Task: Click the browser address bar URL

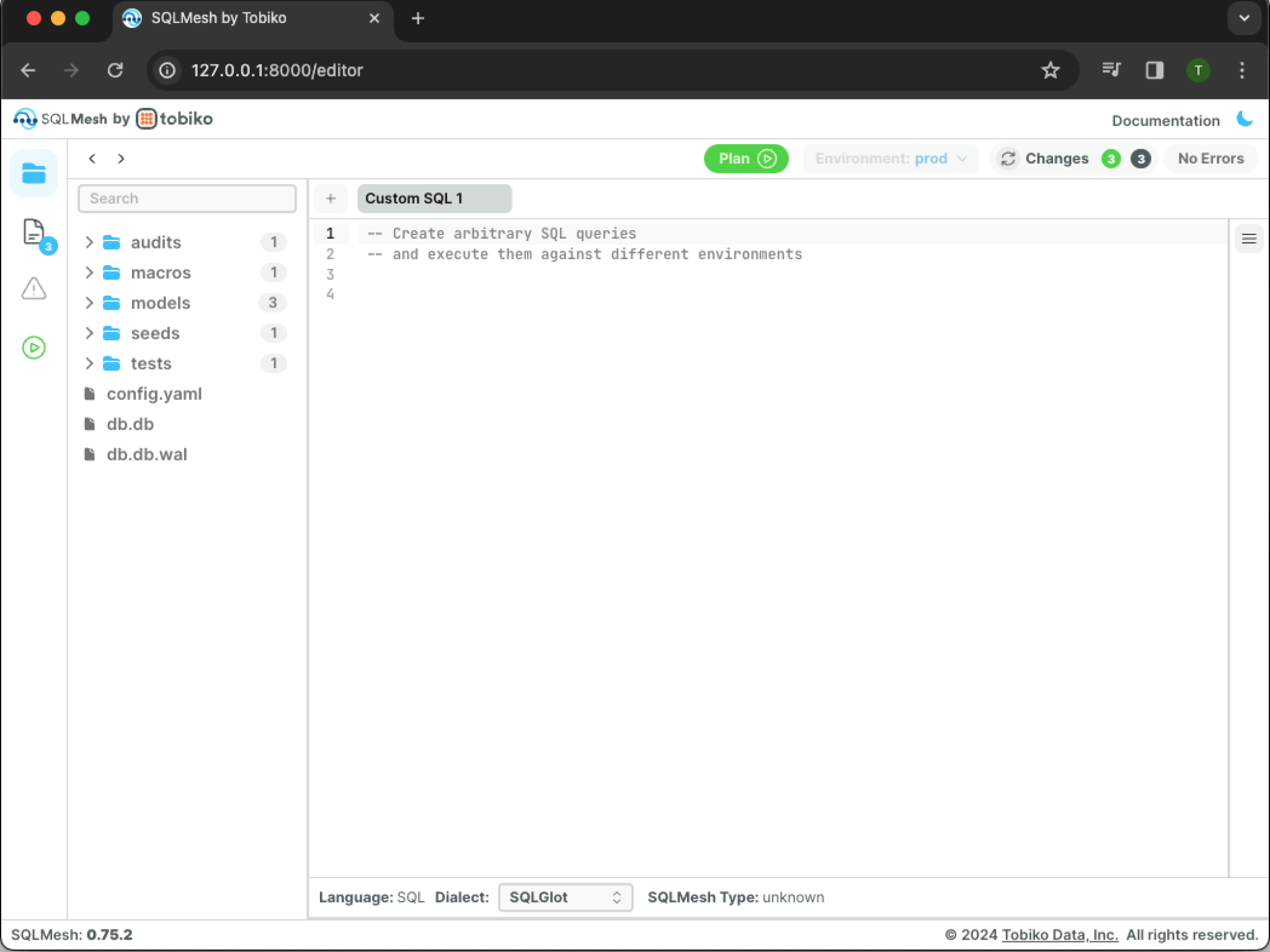Action: [277, 70]
